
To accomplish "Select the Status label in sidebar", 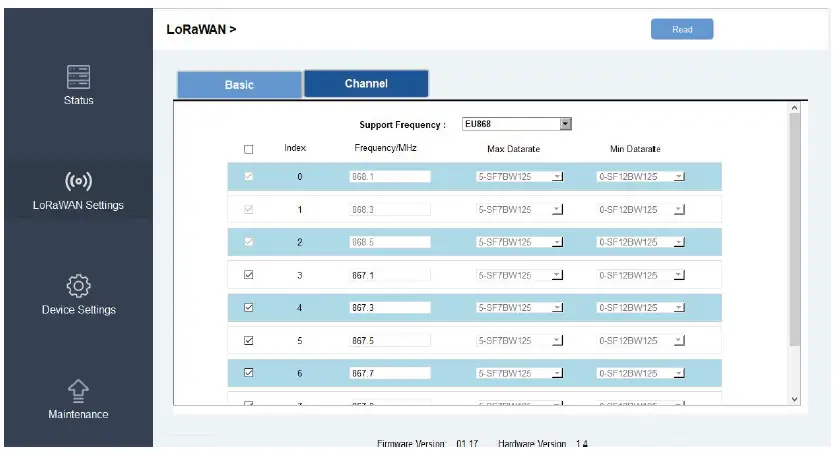I will click(x=79, y=100).
